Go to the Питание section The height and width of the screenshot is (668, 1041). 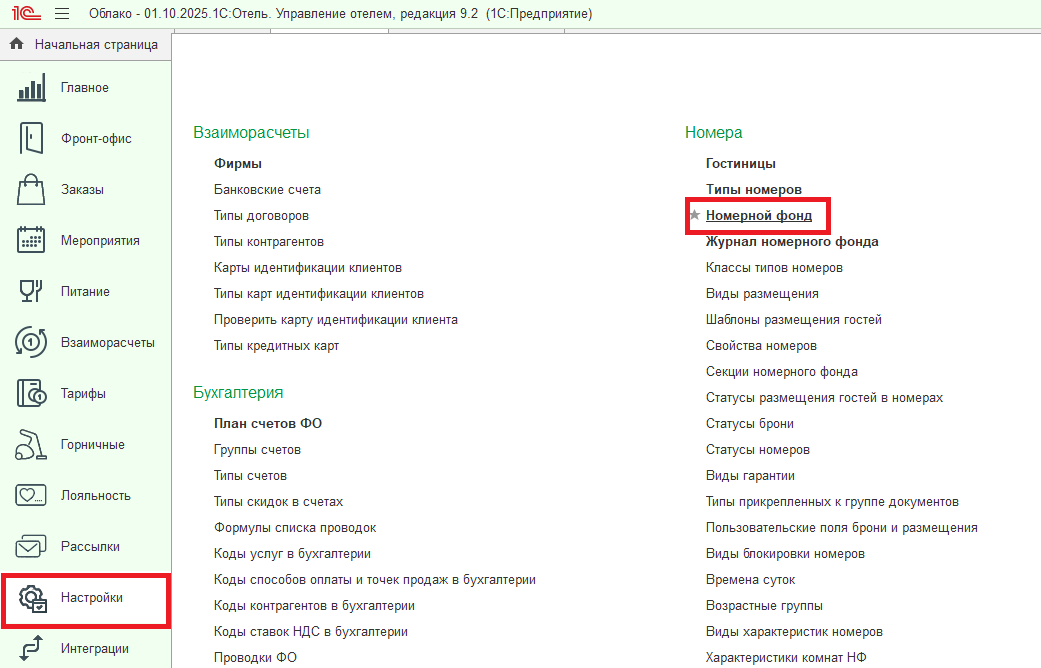click(x=85, y=292)
